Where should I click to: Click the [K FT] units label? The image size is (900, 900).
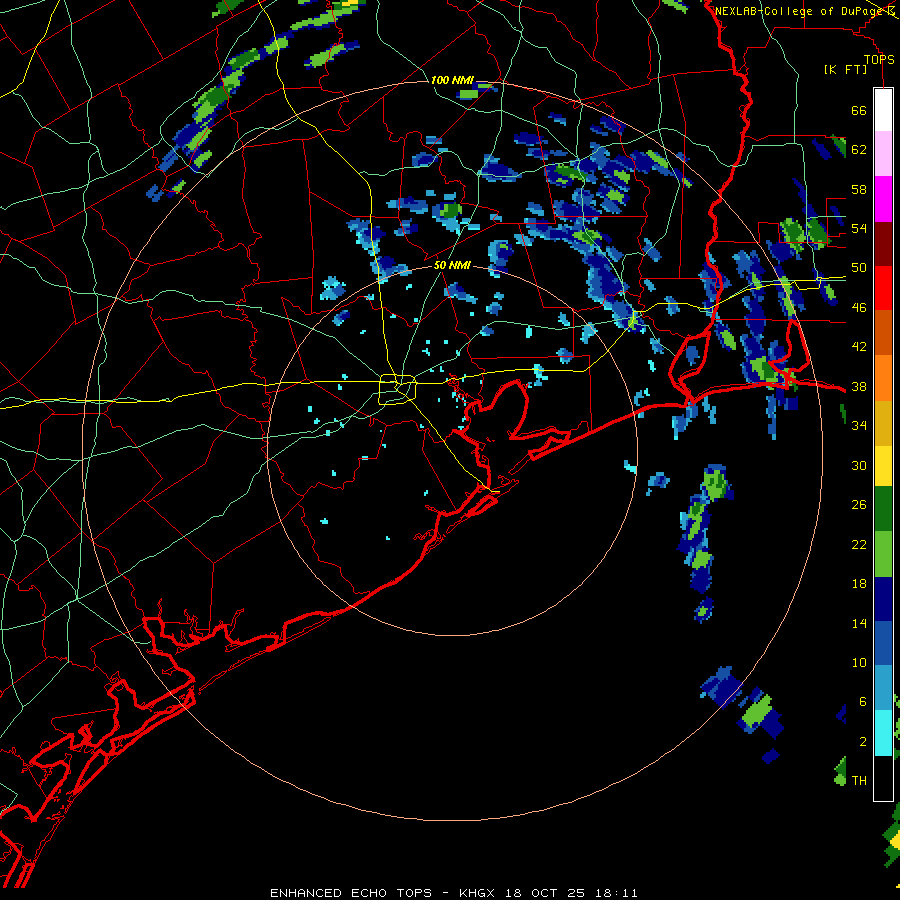(x=845, y=69)
